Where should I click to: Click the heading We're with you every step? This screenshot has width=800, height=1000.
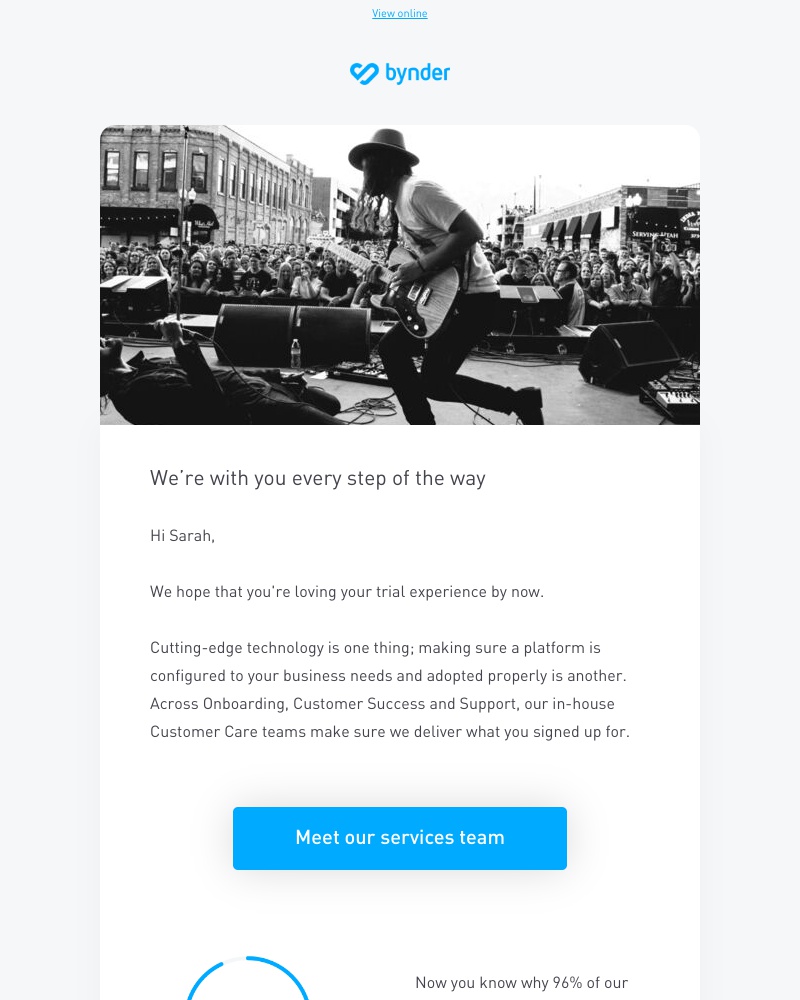318,478
